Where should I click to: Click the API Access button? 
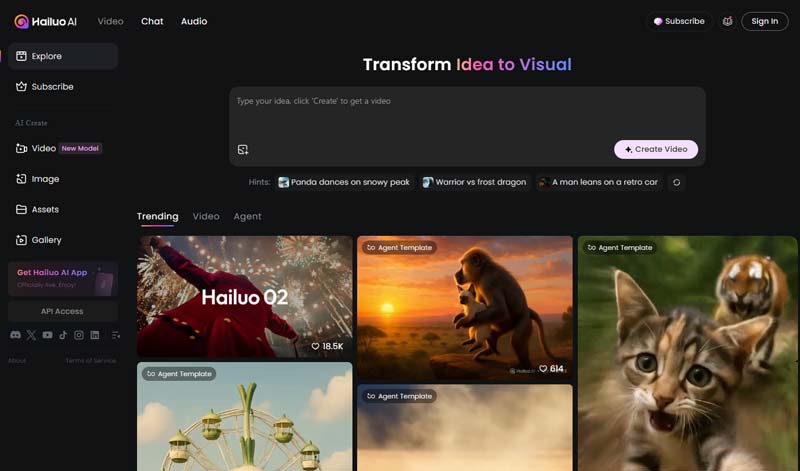pos(63,311)
